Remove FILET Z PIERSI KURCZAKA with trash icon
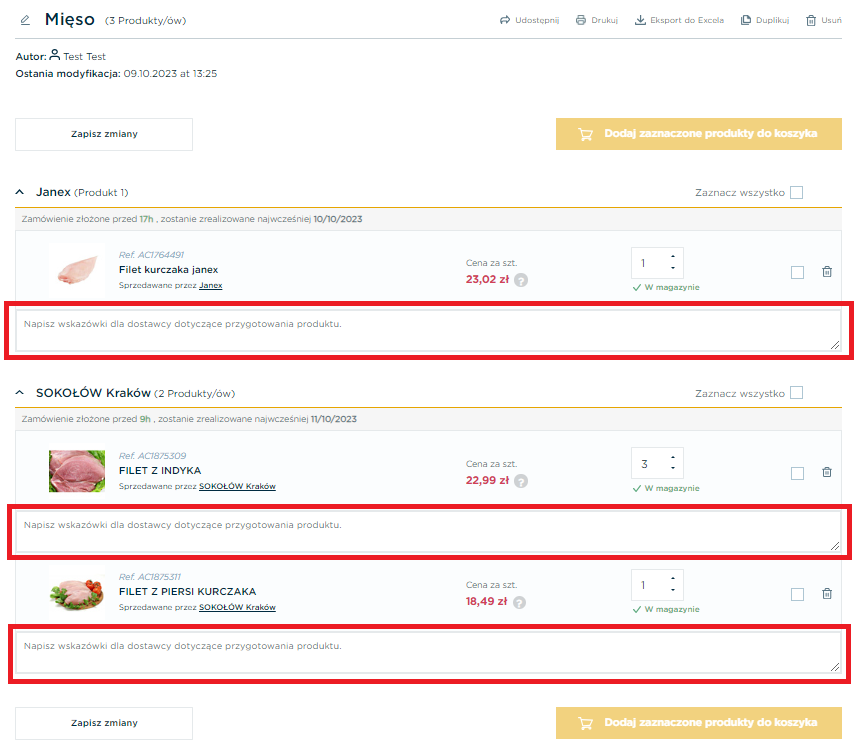 (827, 594)
